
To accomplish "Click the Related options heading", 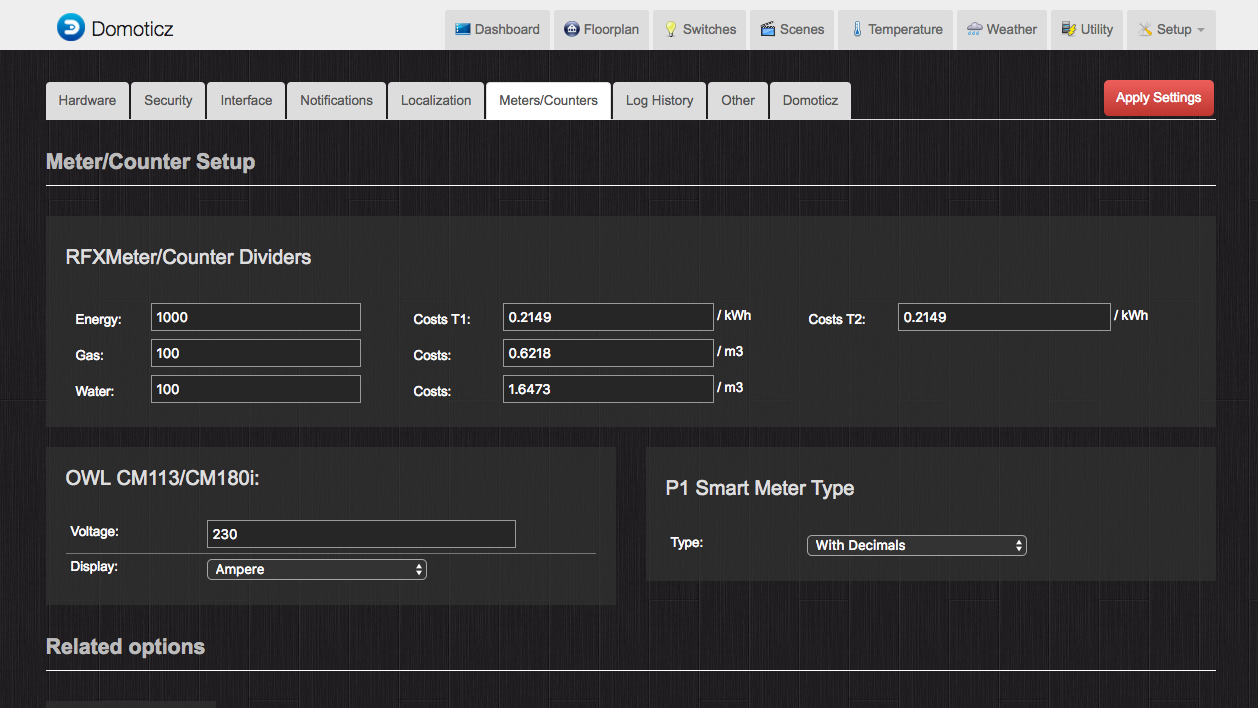I will click(125, 647).
